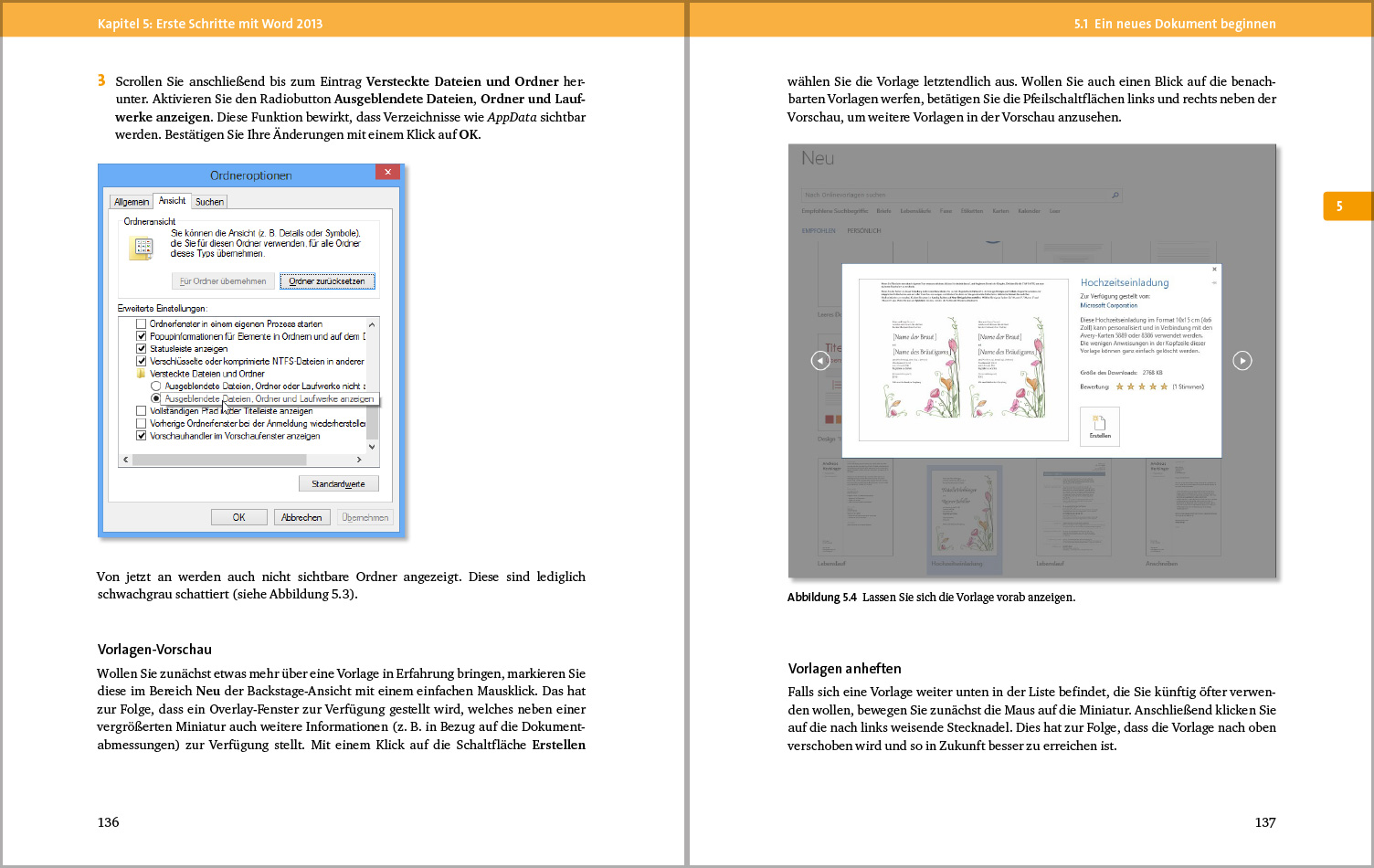The image size is (1374, 868).
Task: Click the Briefe suggested search term
Action: point(883,211)
